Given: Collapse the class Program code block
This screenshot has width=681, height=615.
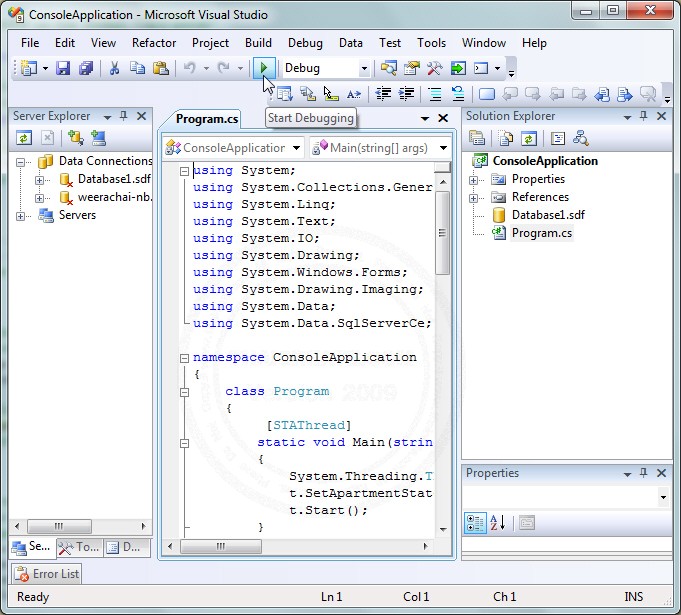Looking at the screenshot, I should tap(184, 392).
